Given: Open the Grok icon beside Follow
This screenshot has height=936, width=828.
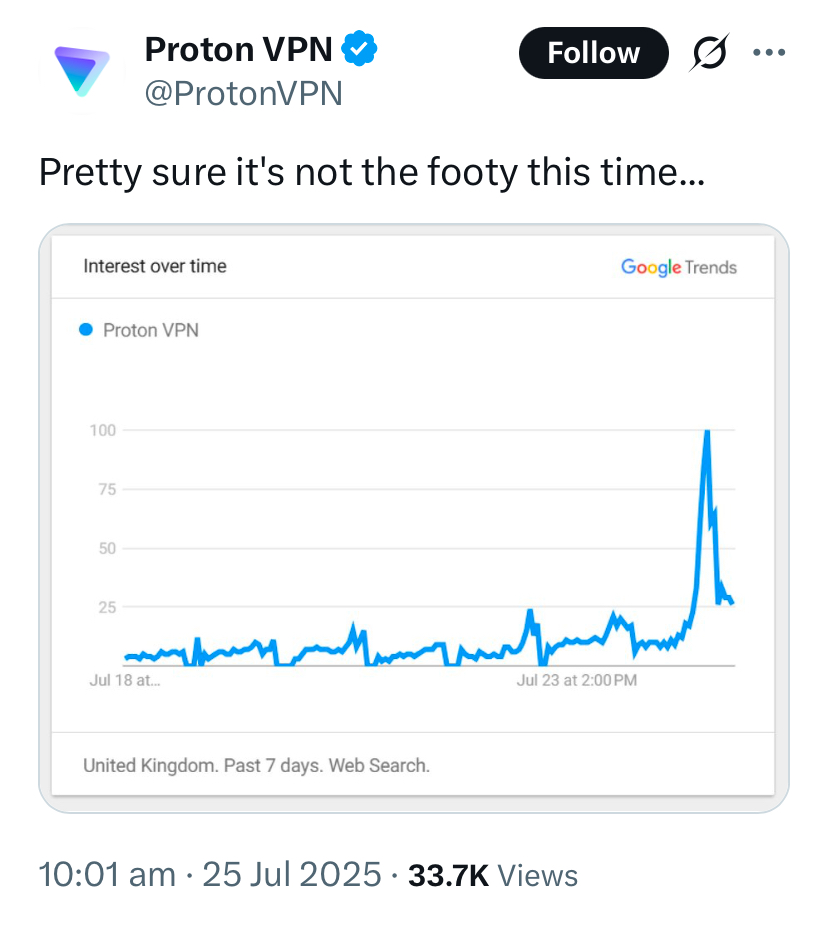Looking at the screenshot, I should click(x=710, y=53).
